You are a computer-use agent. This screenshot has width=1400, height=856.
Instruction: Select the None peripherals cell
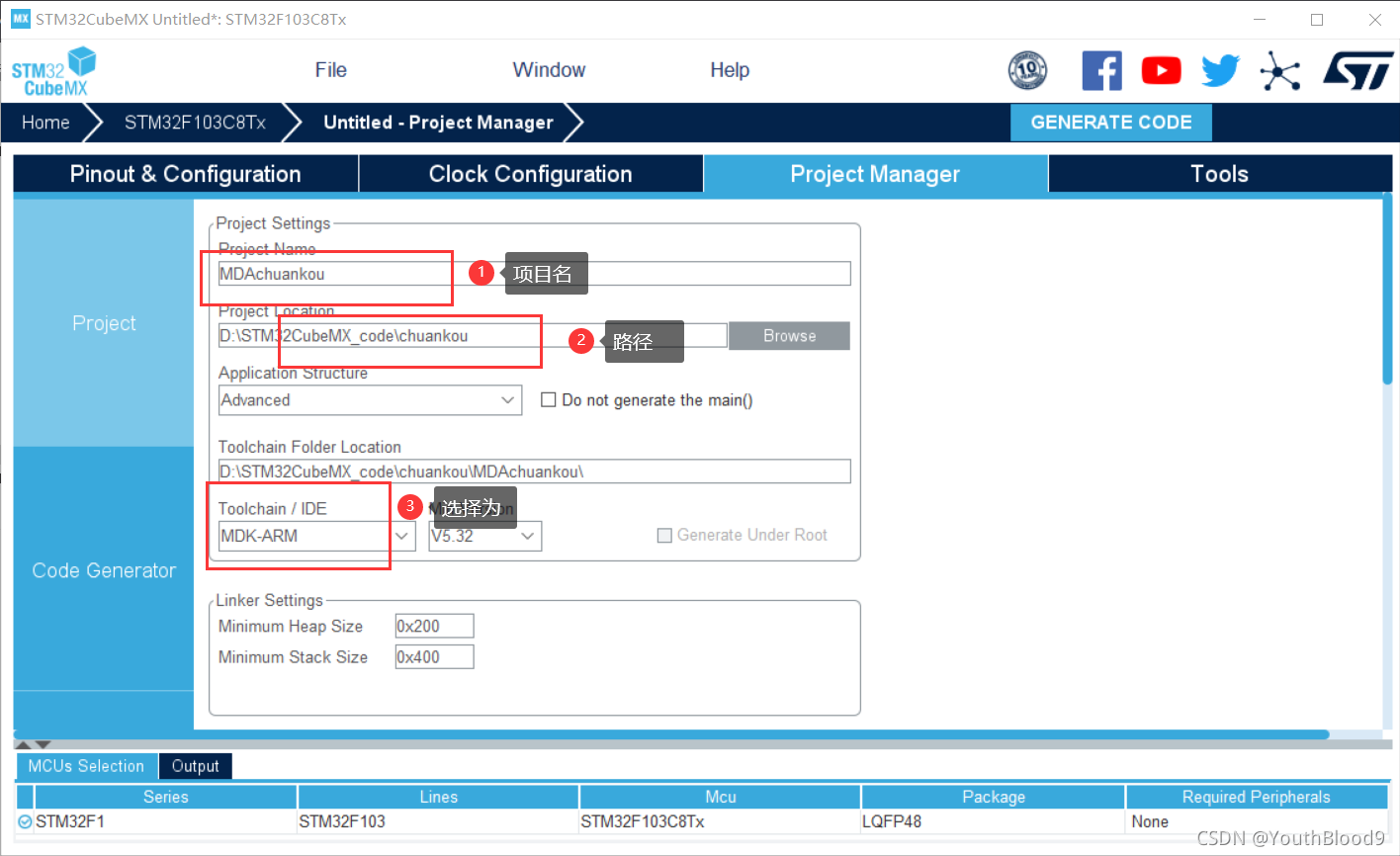pos(1256,821)
